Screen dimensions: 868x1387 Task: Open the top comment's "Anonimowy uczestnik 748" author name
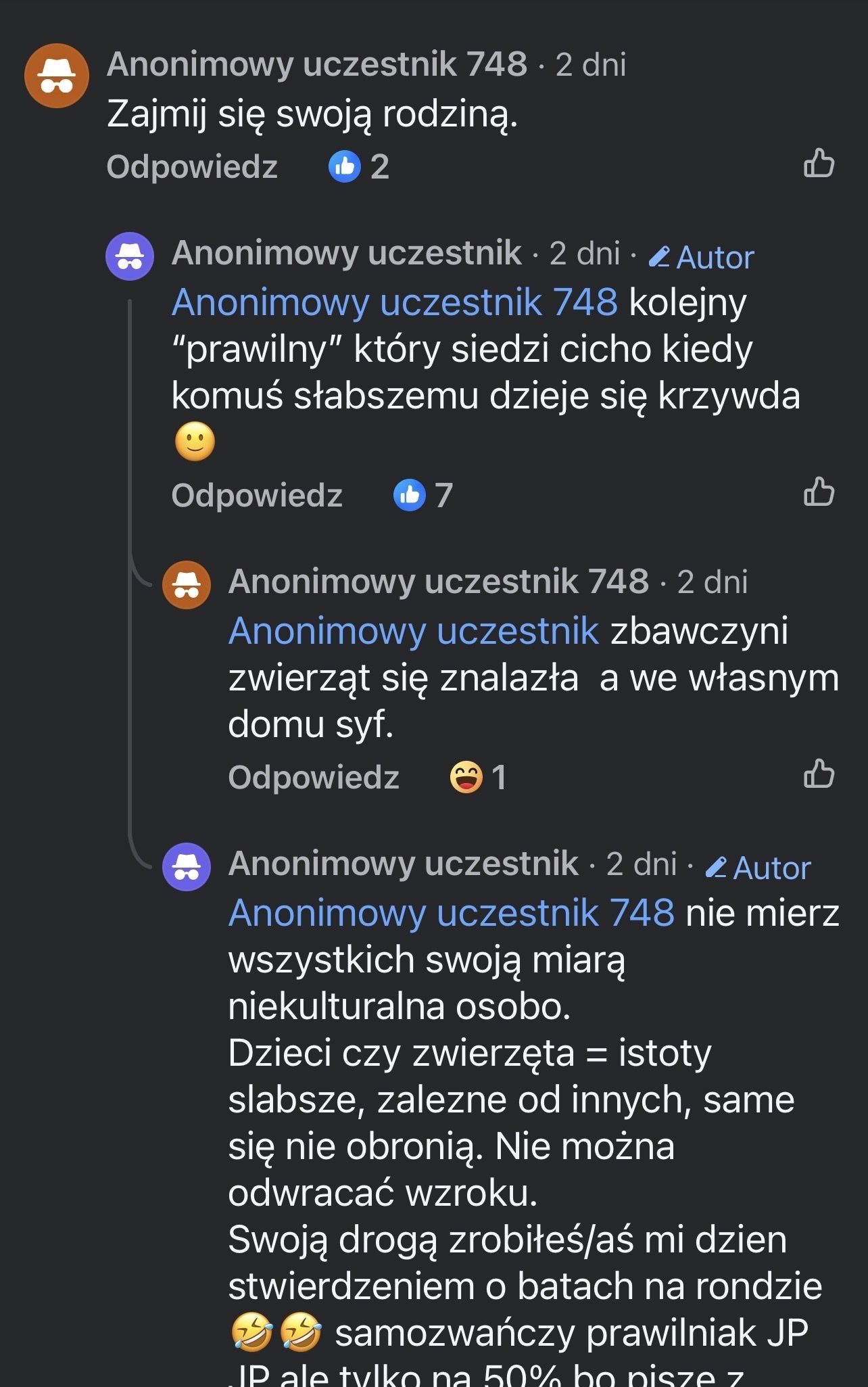(x=316, y=65)
